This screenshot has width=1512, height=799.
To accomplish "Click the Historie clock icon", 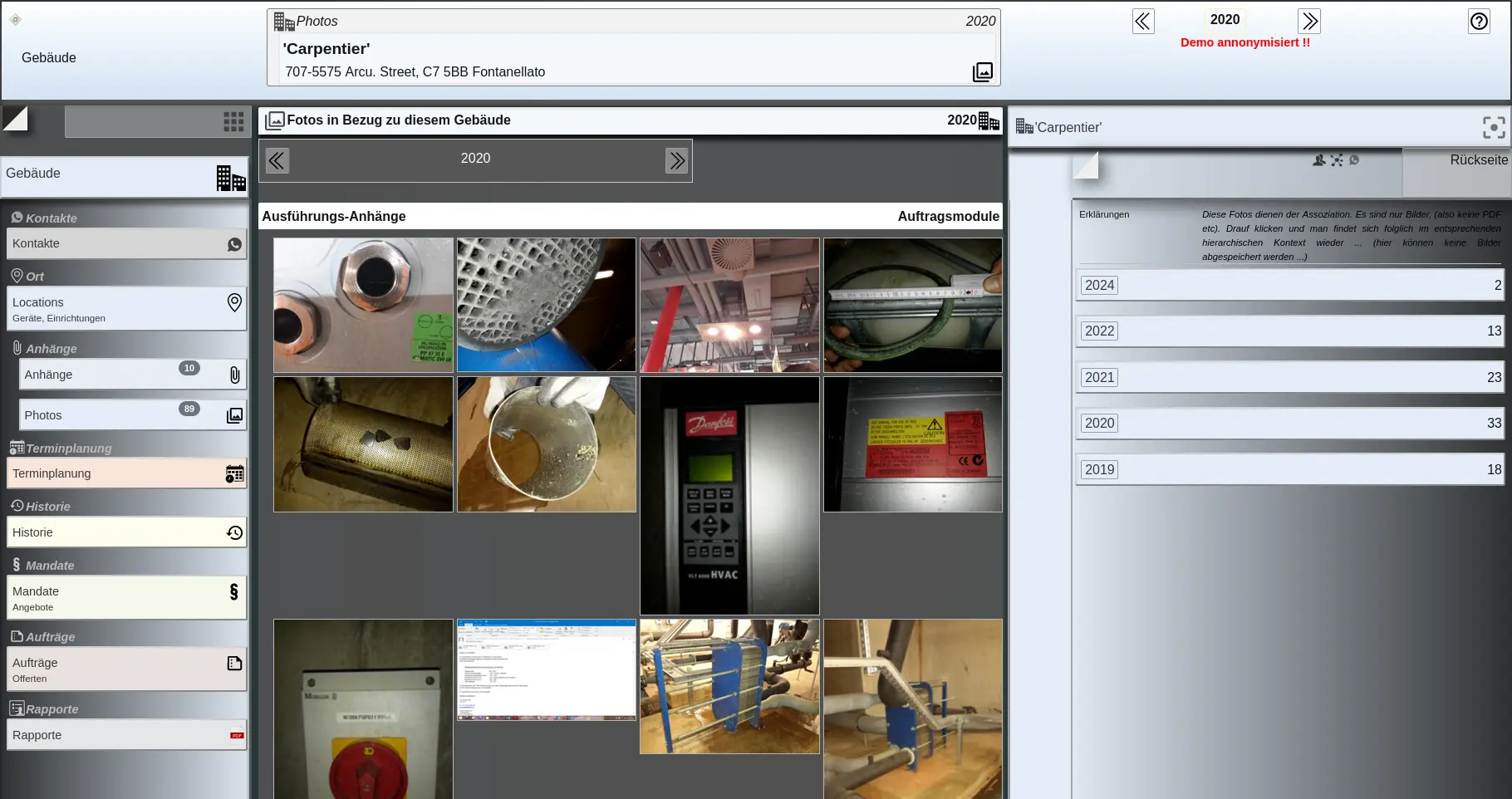I will click(x=235, y=532).
